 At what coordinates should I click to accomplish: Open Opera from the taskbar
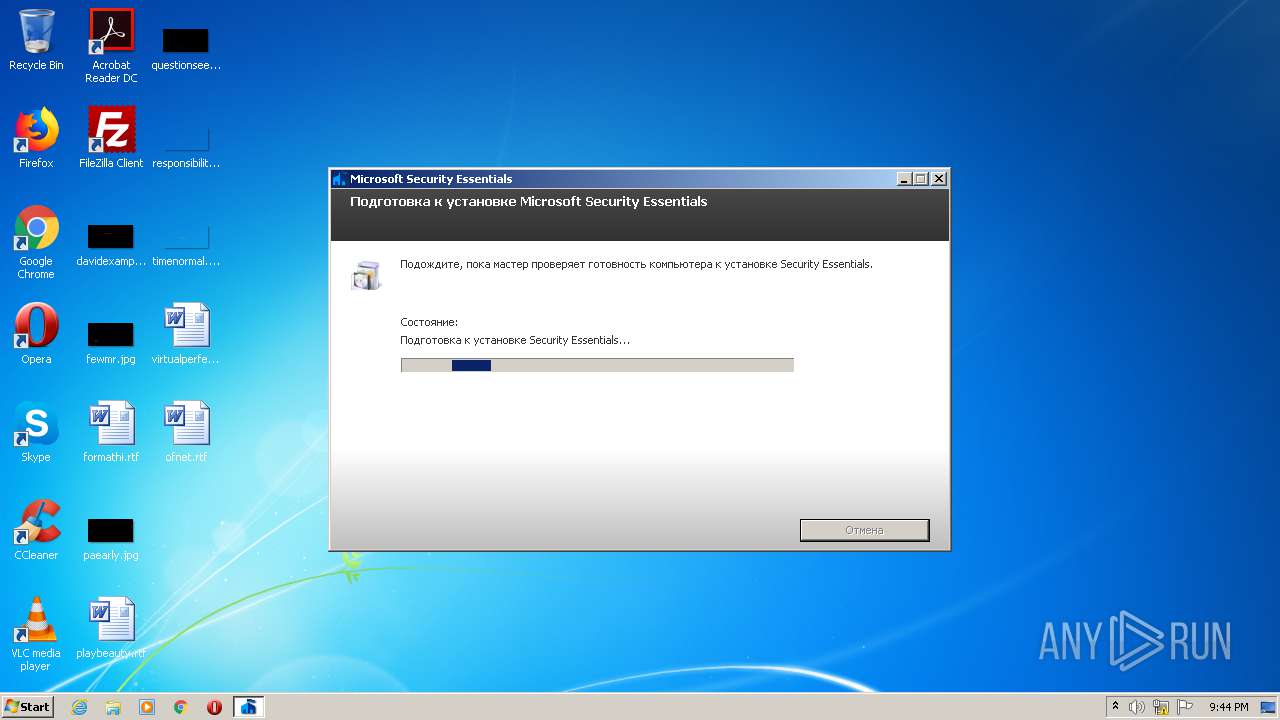[214, 707]
